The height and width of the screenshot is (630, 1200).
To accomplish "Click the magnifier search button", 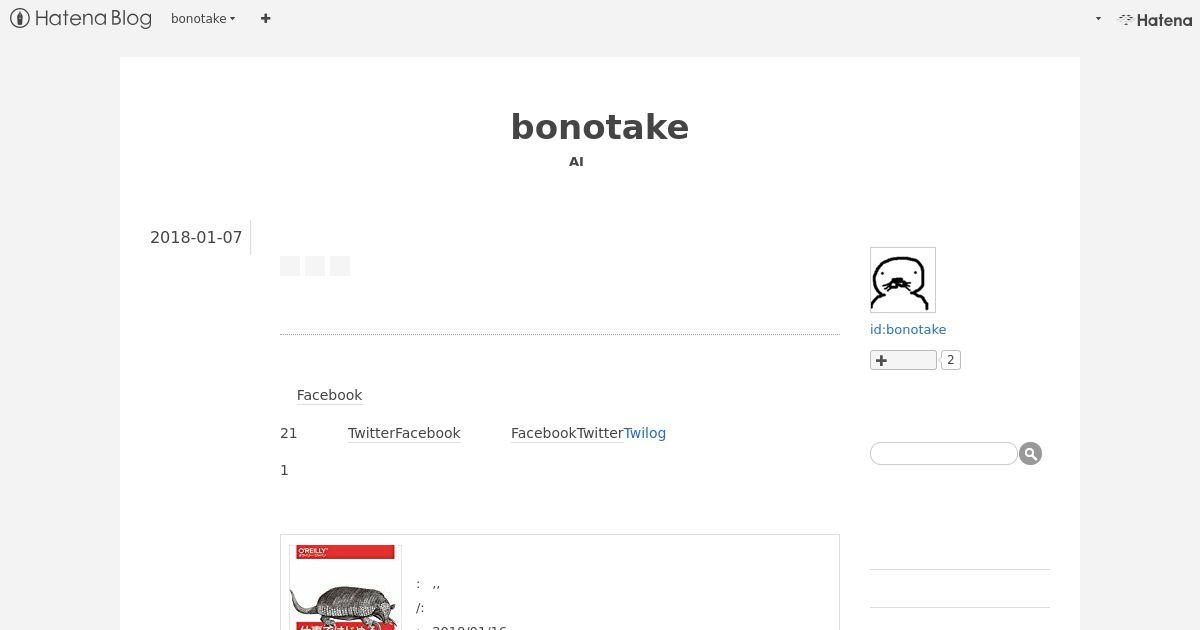I will (1031, 454).
